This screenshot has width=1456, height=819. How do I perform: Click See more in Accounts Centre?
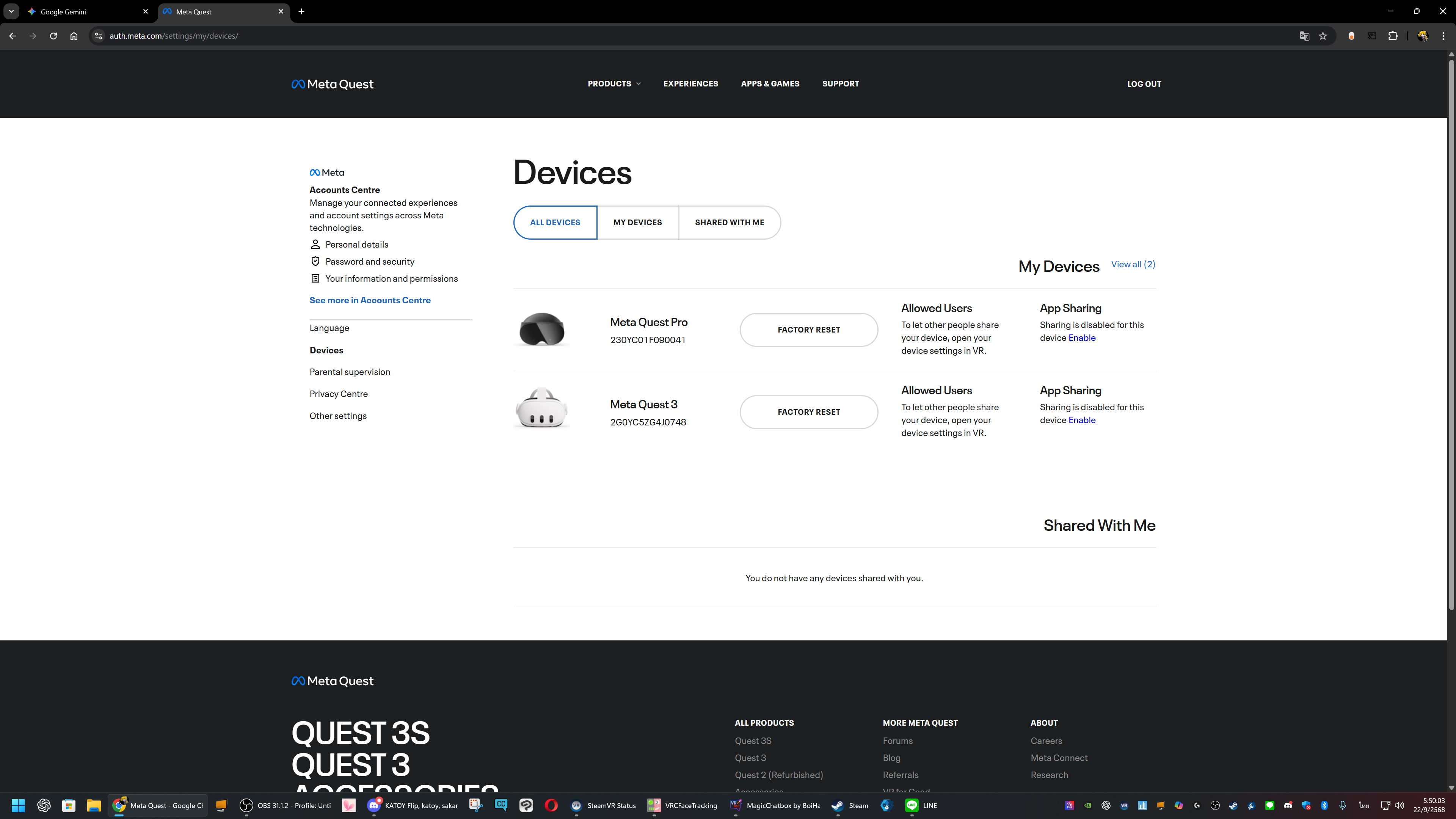tap(370, 300)
